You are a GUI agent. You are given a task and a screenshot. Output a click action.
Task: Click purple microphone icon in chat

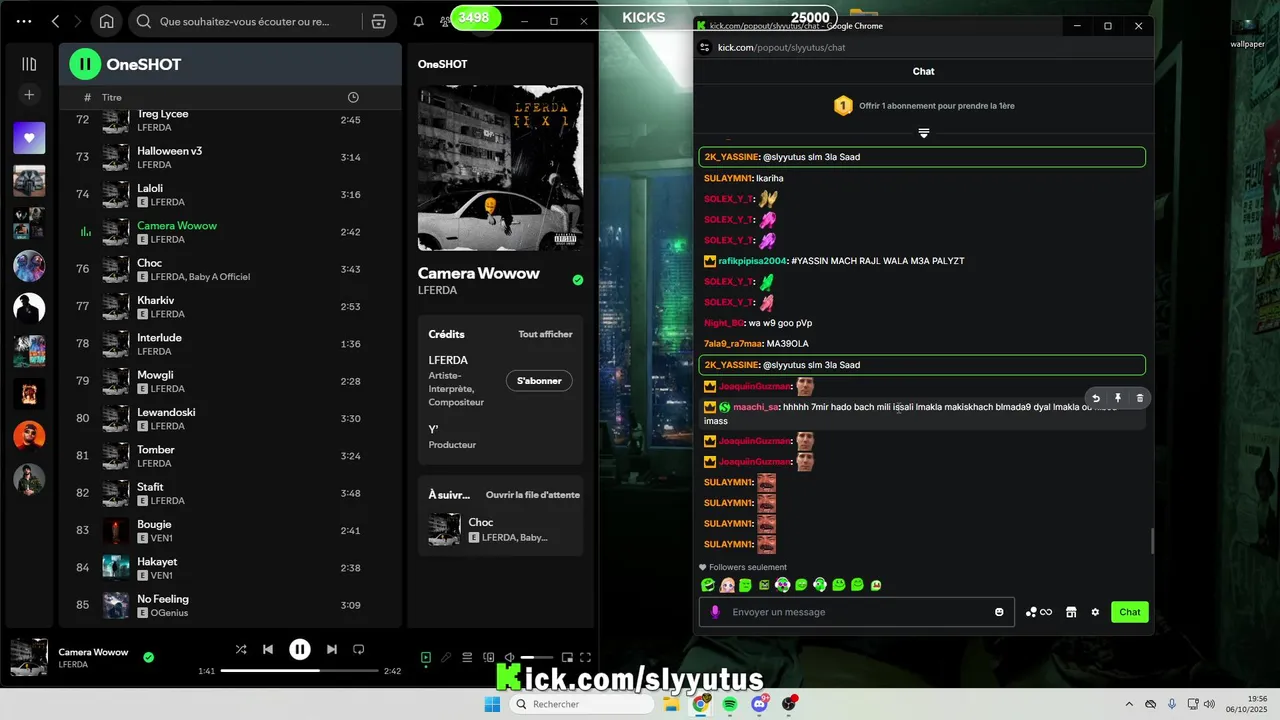(x=715, y=612)
